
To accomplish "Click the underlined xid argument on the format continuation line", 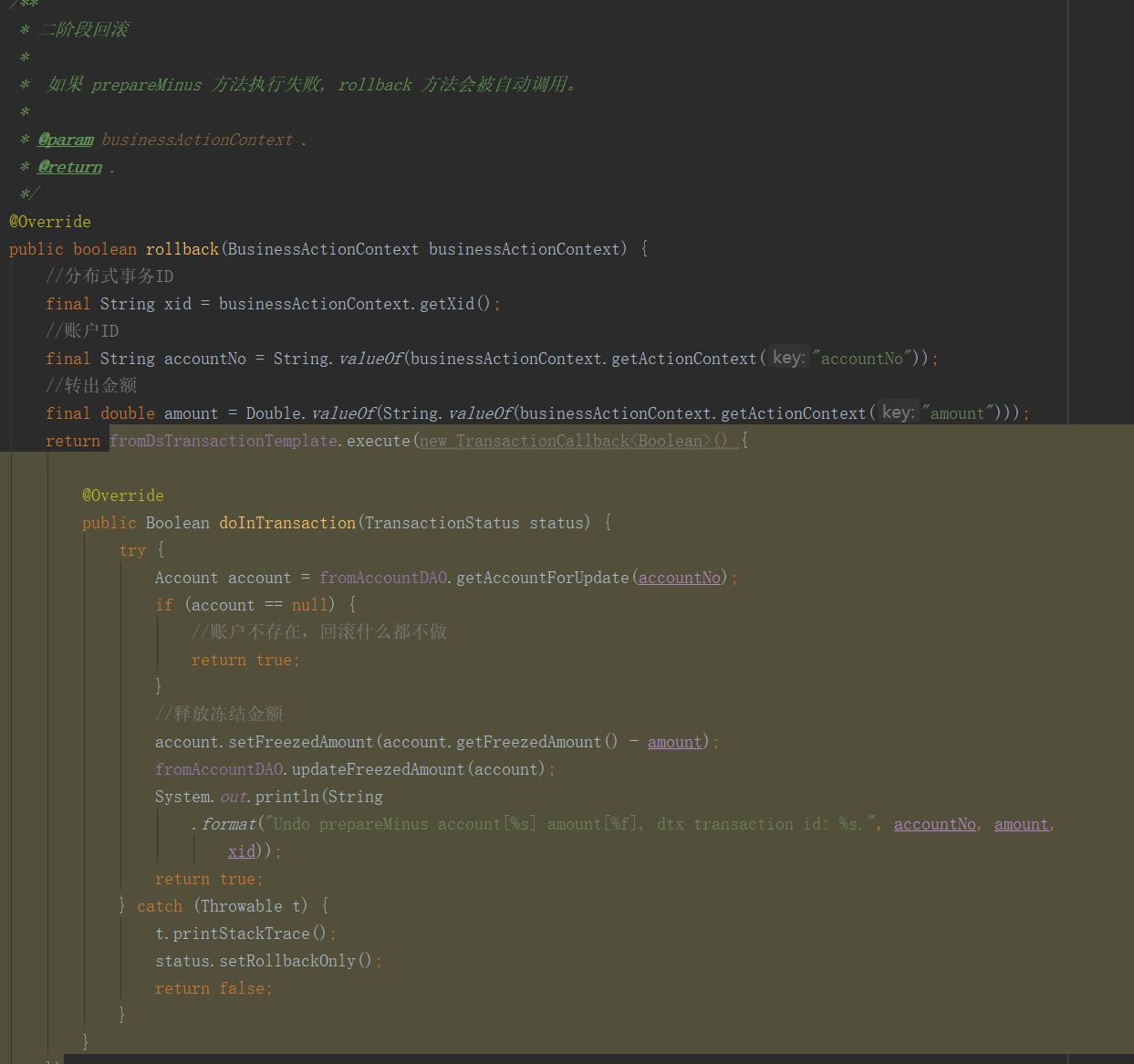I will [242, 851].
